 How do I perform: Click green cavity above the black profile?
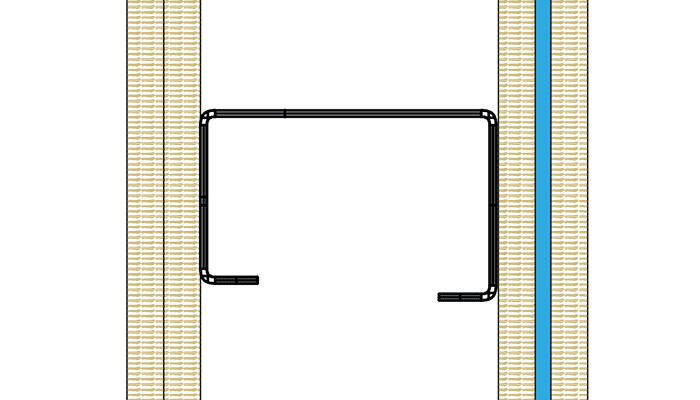350,55
